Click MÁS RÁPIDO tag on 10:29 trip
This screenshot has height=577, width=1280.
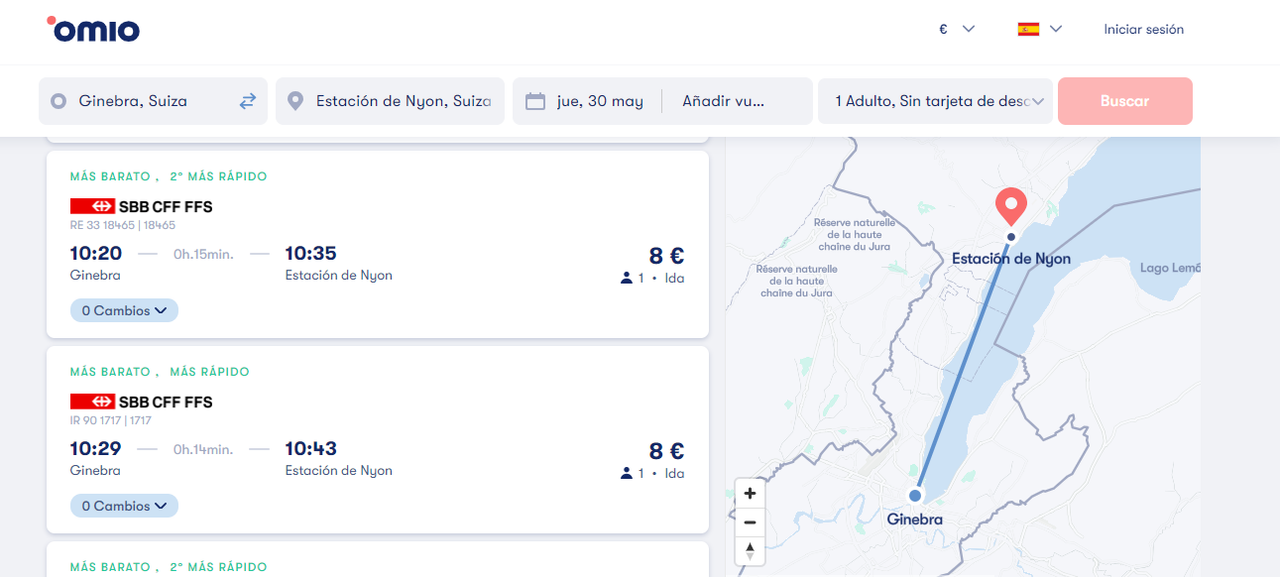[210, 372]
